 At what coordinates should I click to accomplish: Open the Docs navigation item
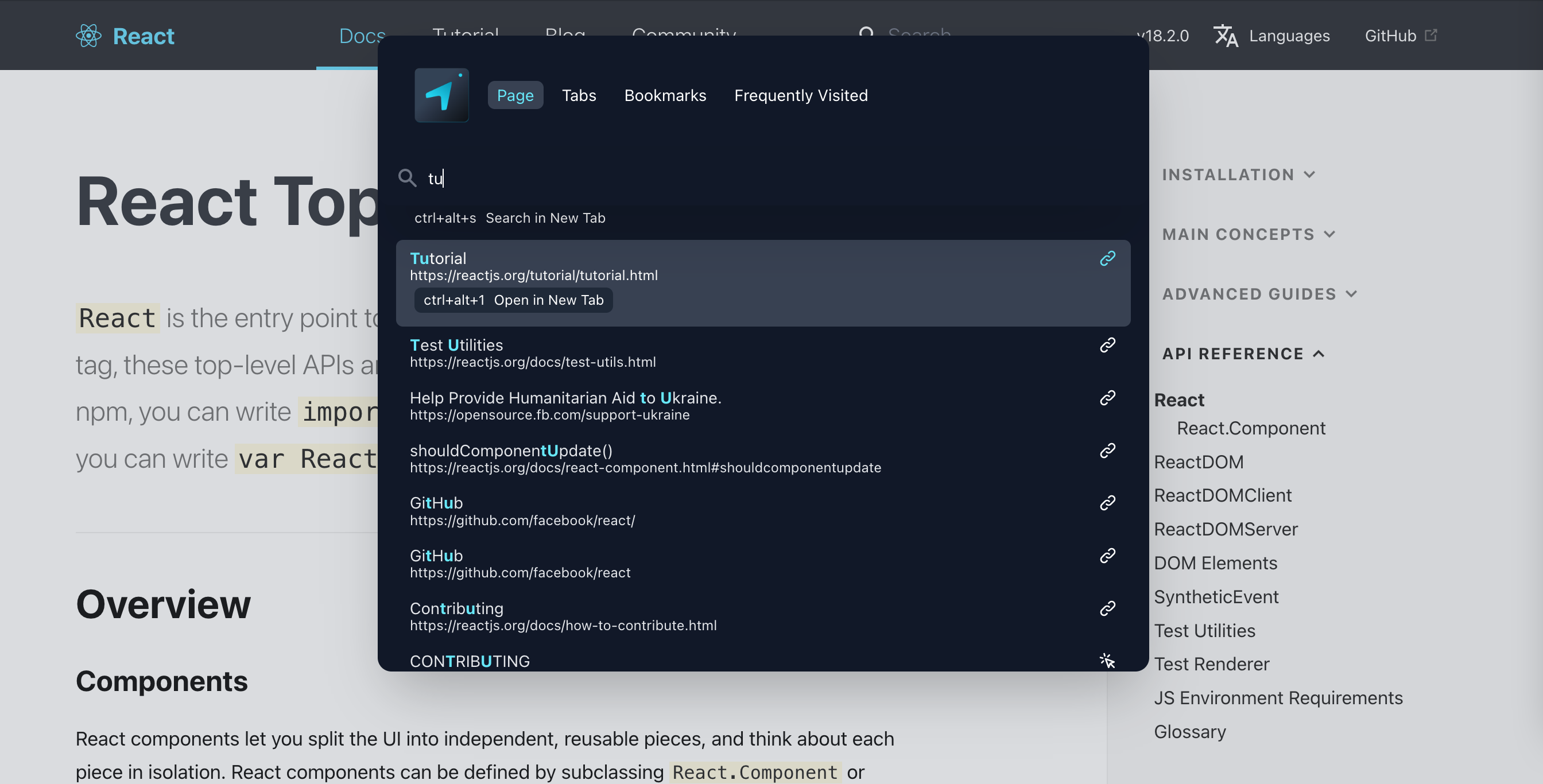[362, 36]
